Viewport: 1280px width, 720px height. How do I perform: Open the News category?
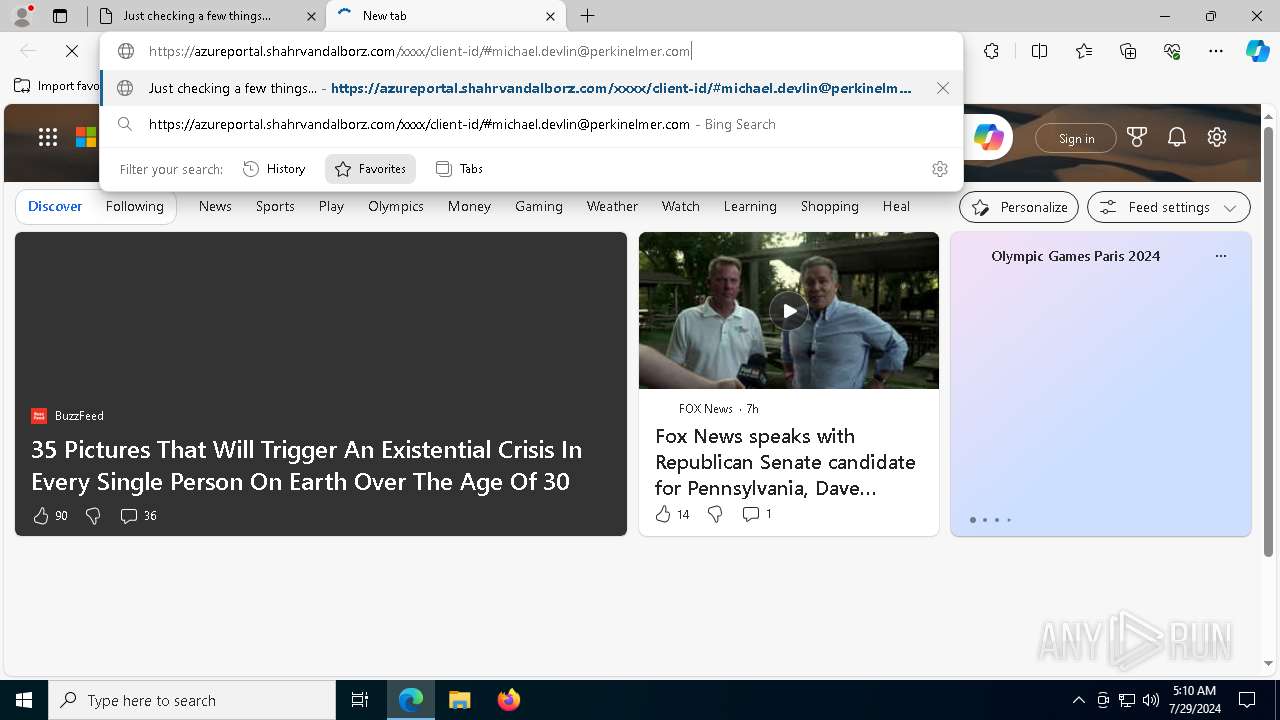click(215, 206)
